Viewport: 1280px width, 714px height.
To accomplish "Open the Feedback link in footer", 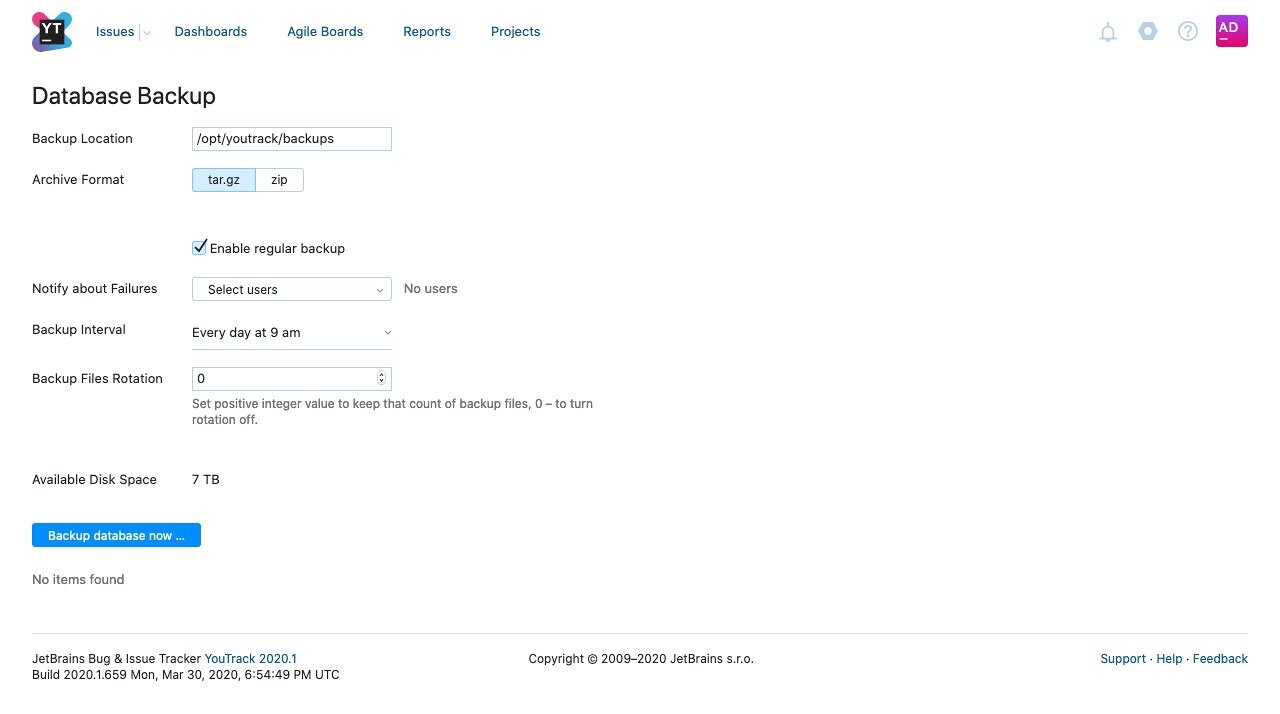I will (x=1220, y=659).
